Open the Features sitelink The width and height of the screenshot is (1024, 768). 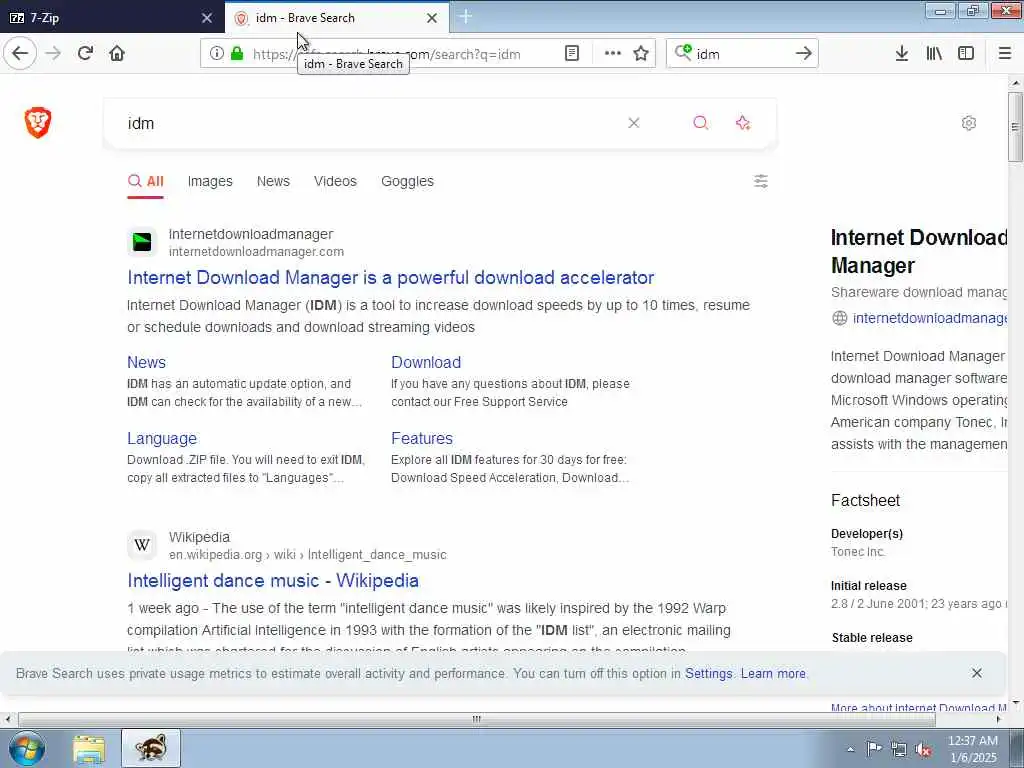[x=422, y=438]
